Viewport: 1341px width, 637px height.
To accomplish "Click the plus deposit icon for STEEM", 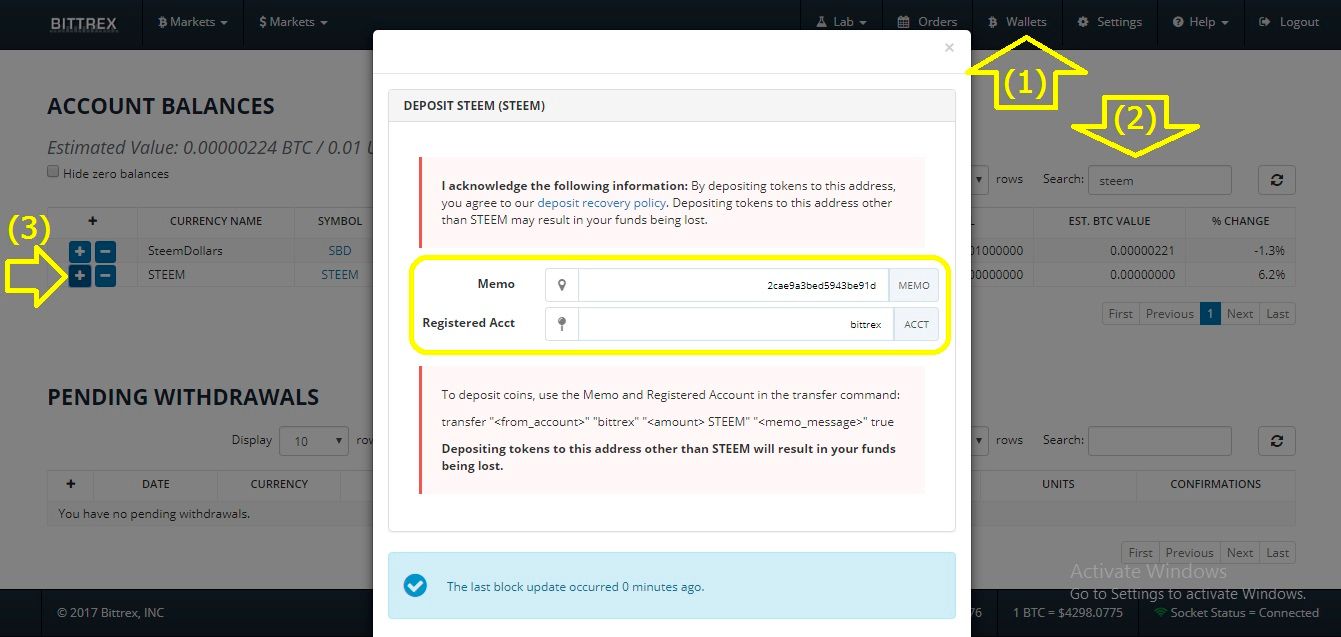I will [80, 275].
